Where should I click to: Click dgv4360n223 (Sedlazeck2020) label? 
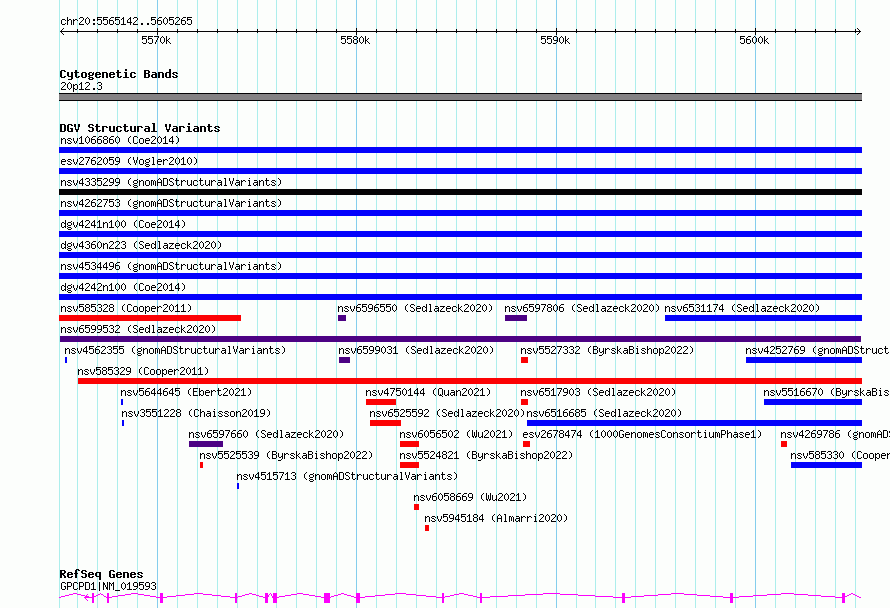pos(141,245)
